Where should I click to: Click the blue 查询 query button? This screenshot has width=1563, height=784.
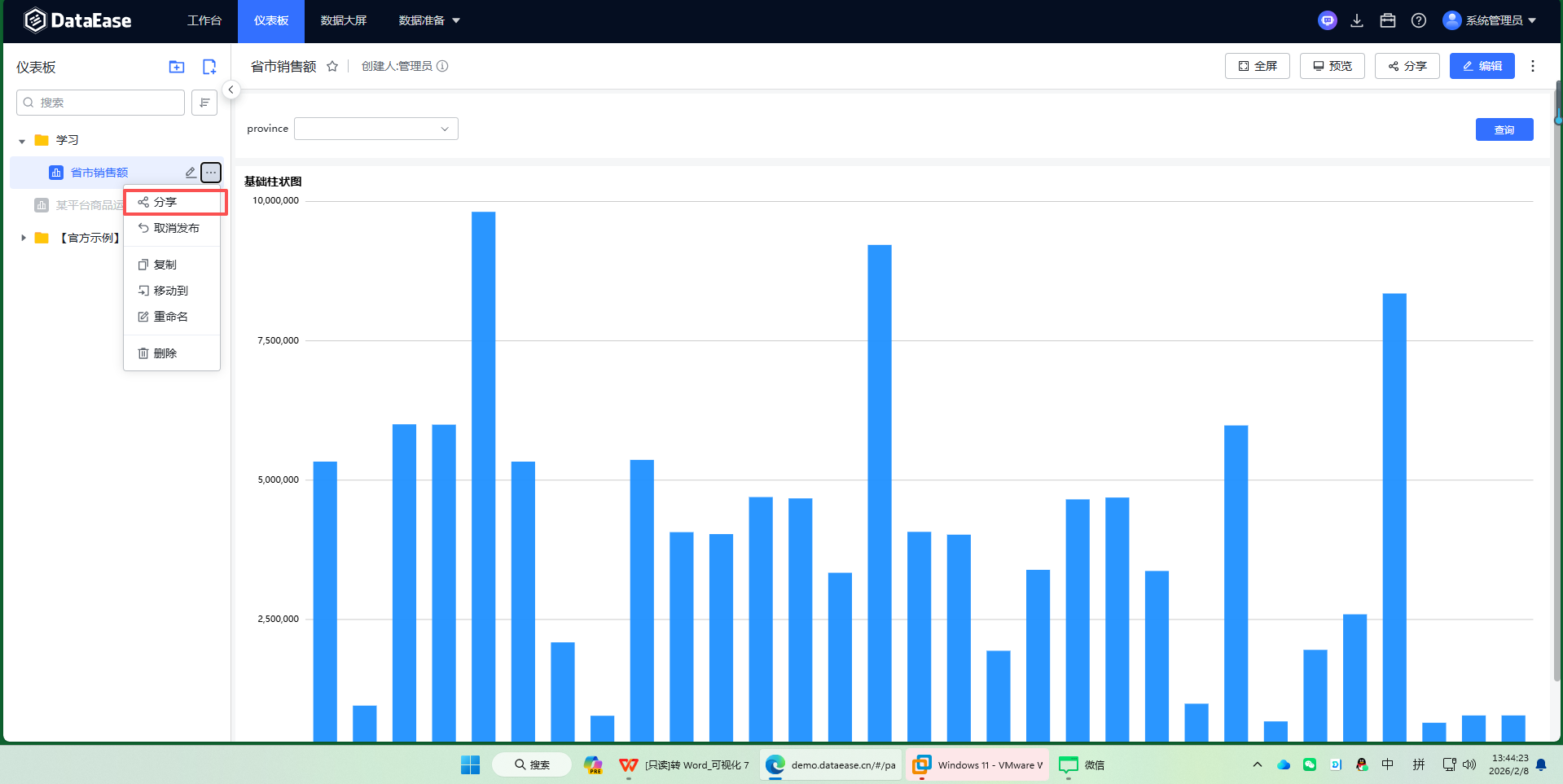pyautogui.click(x=1504, y=129)
